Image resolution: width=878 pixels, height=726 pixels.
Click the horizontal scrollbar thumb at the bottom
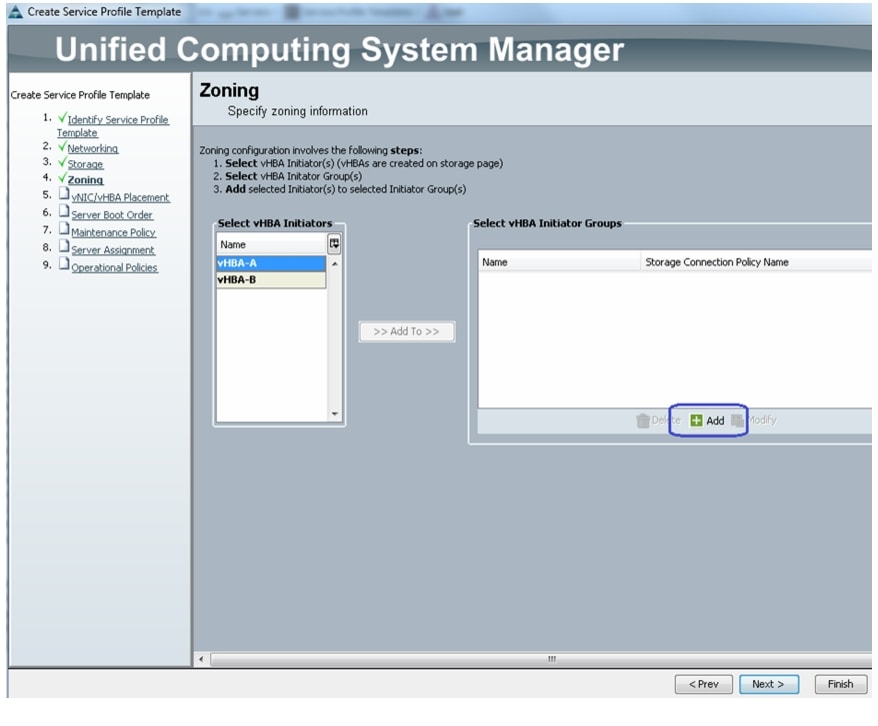[541, 659]
